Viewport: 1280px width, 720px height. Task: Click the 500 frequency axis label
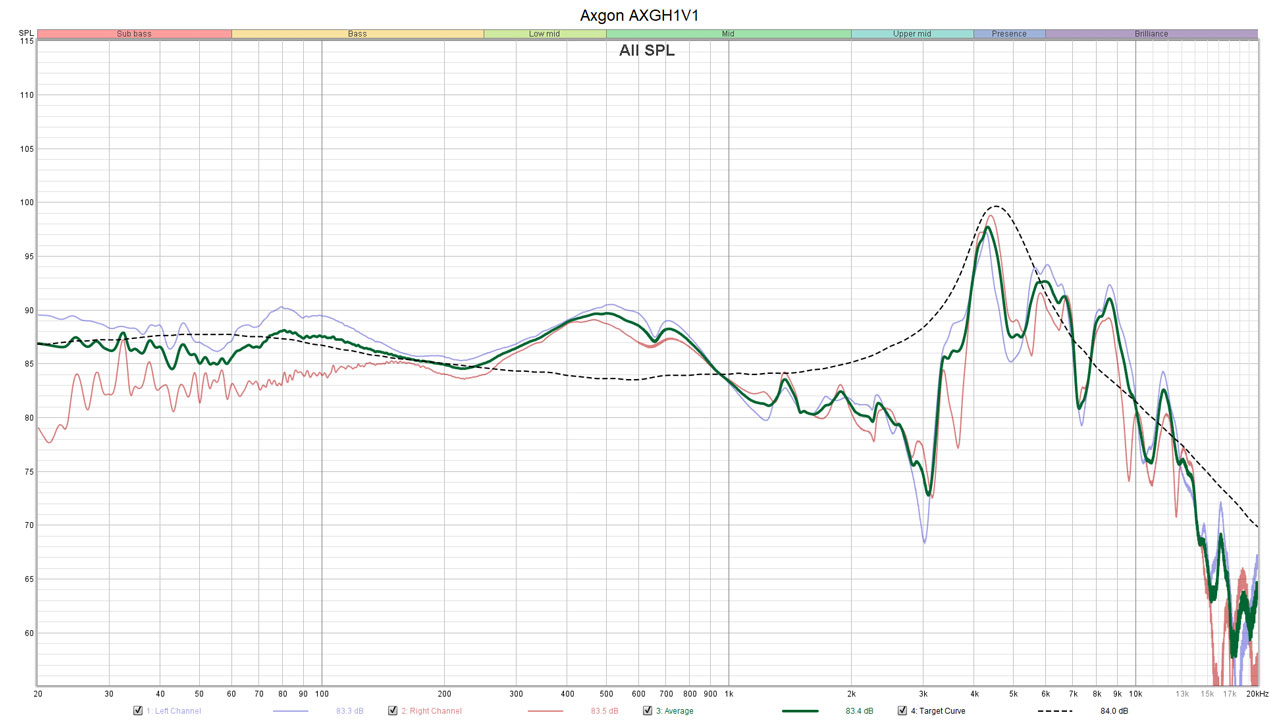[606, 693]
